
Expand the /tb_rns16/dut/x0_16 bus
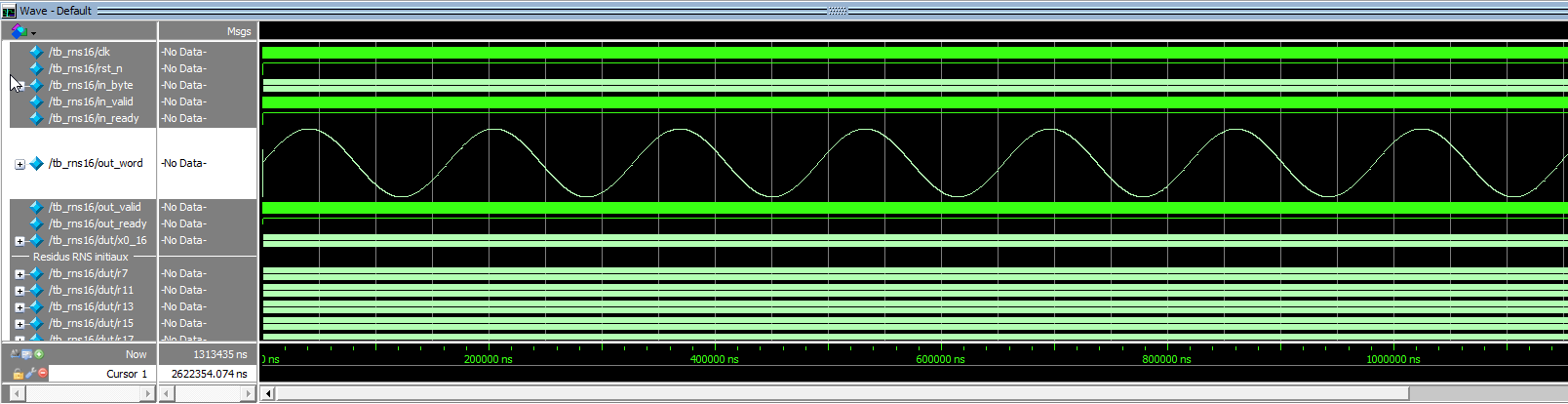point(20,241)
